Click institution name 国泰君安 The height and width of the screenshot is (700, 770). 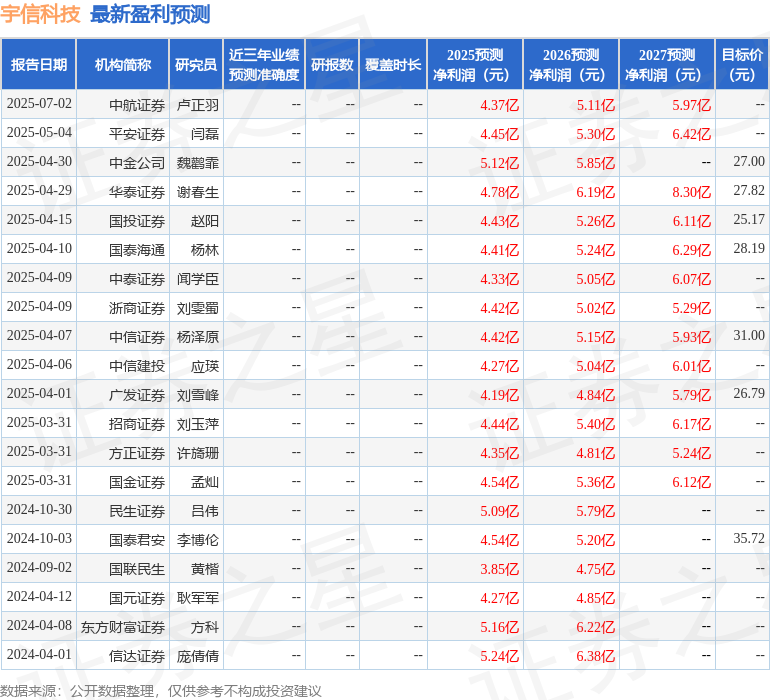(137, 540)
